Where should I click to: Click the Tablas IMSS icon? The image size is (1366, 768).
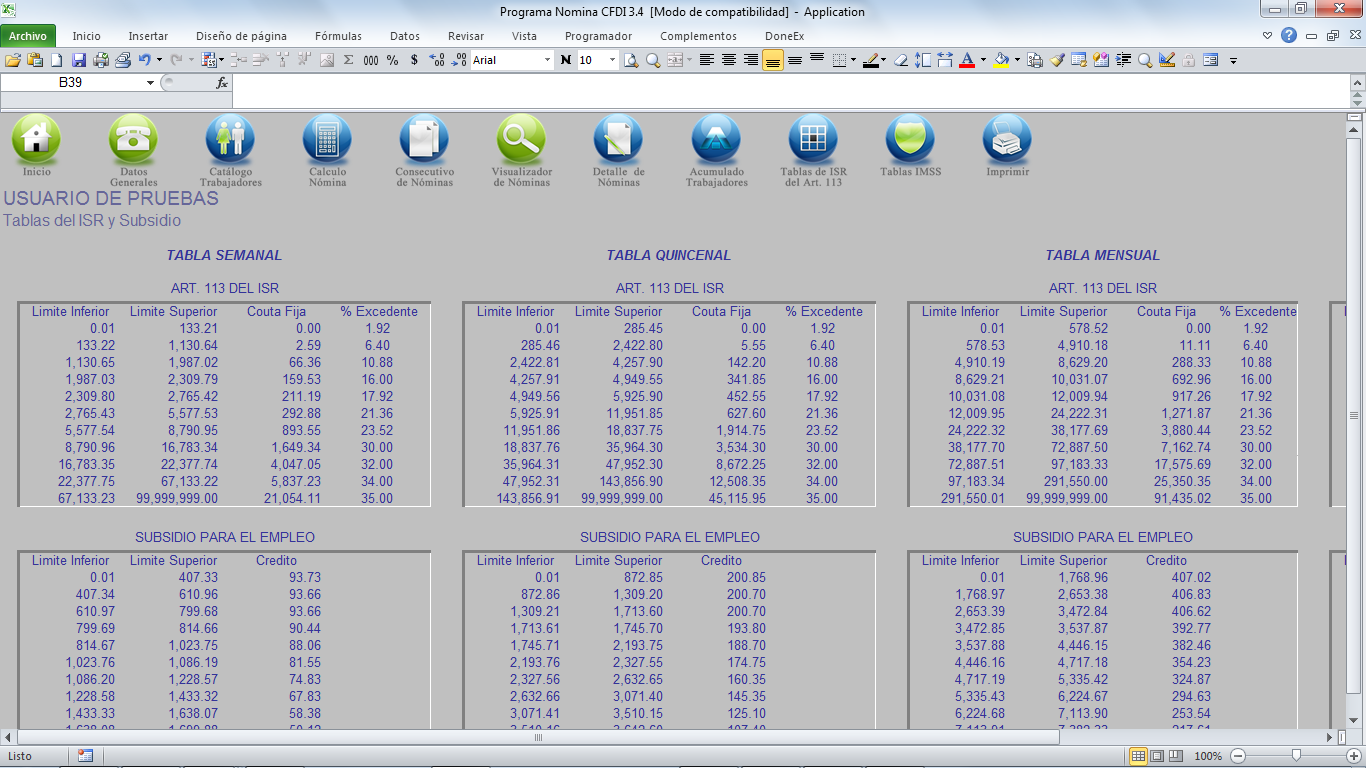coord(910,141)
